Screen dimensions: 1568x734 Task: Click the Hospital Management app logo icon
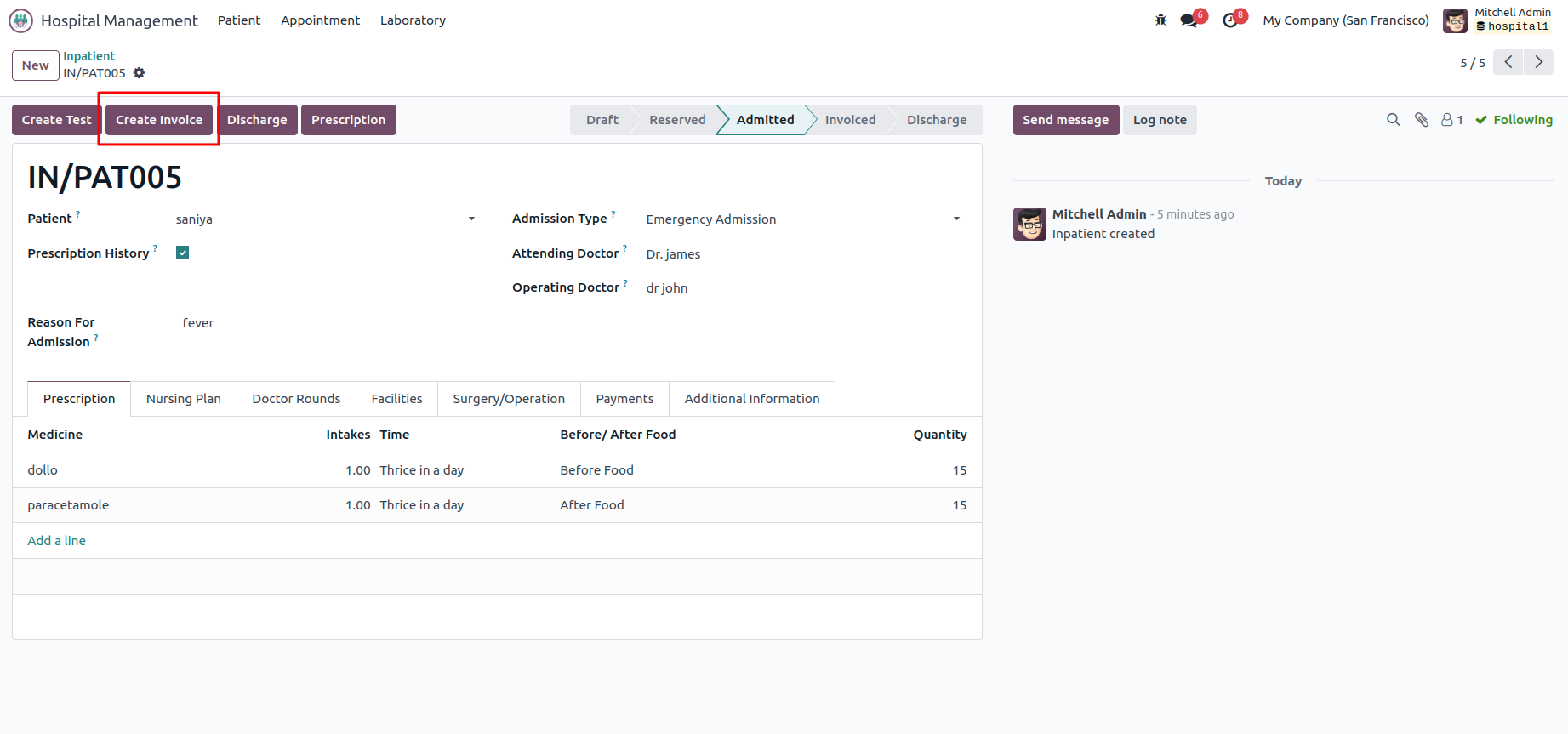click(20, 20)
